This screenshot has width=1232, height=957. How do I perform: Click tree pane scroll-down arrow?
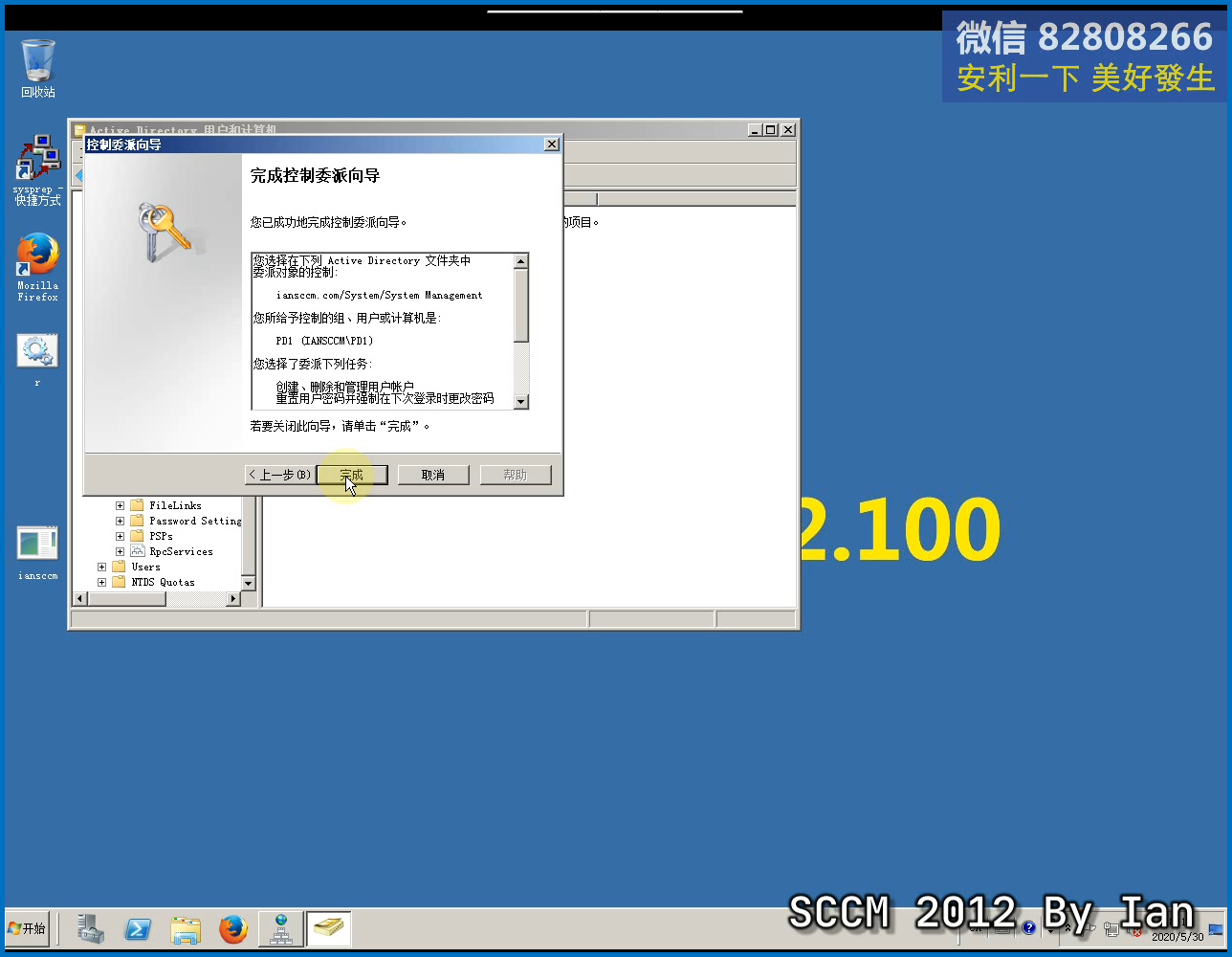coord(249,583)
